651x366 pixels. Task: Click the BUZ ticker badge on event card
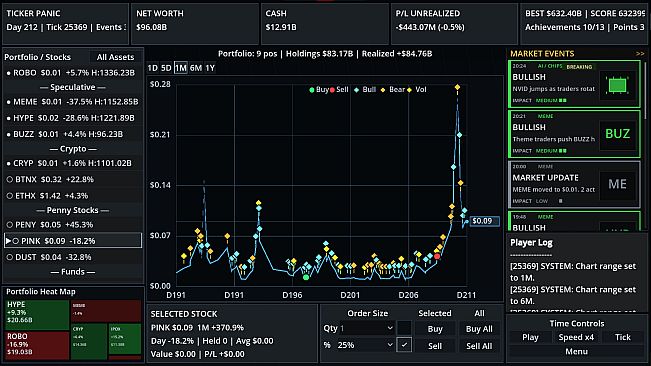click(617, 134)
